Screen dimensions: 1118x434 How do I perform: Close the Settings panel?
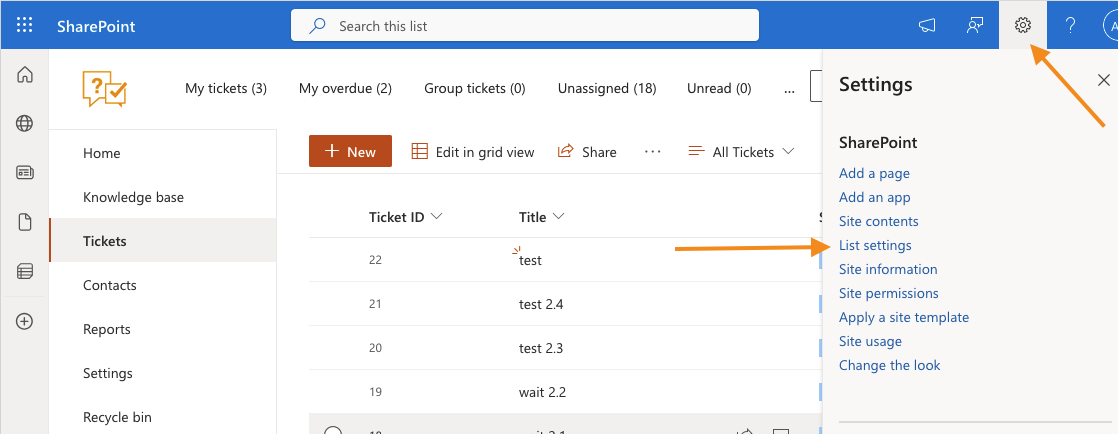(1103, 80)
